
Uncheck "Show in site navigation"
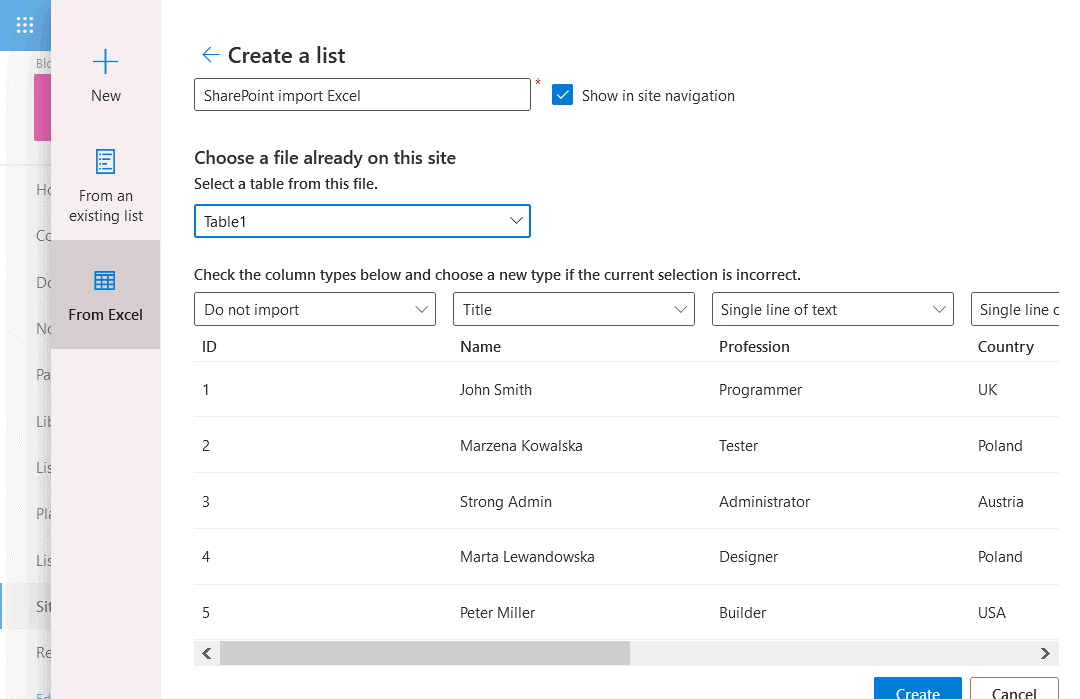562,94
